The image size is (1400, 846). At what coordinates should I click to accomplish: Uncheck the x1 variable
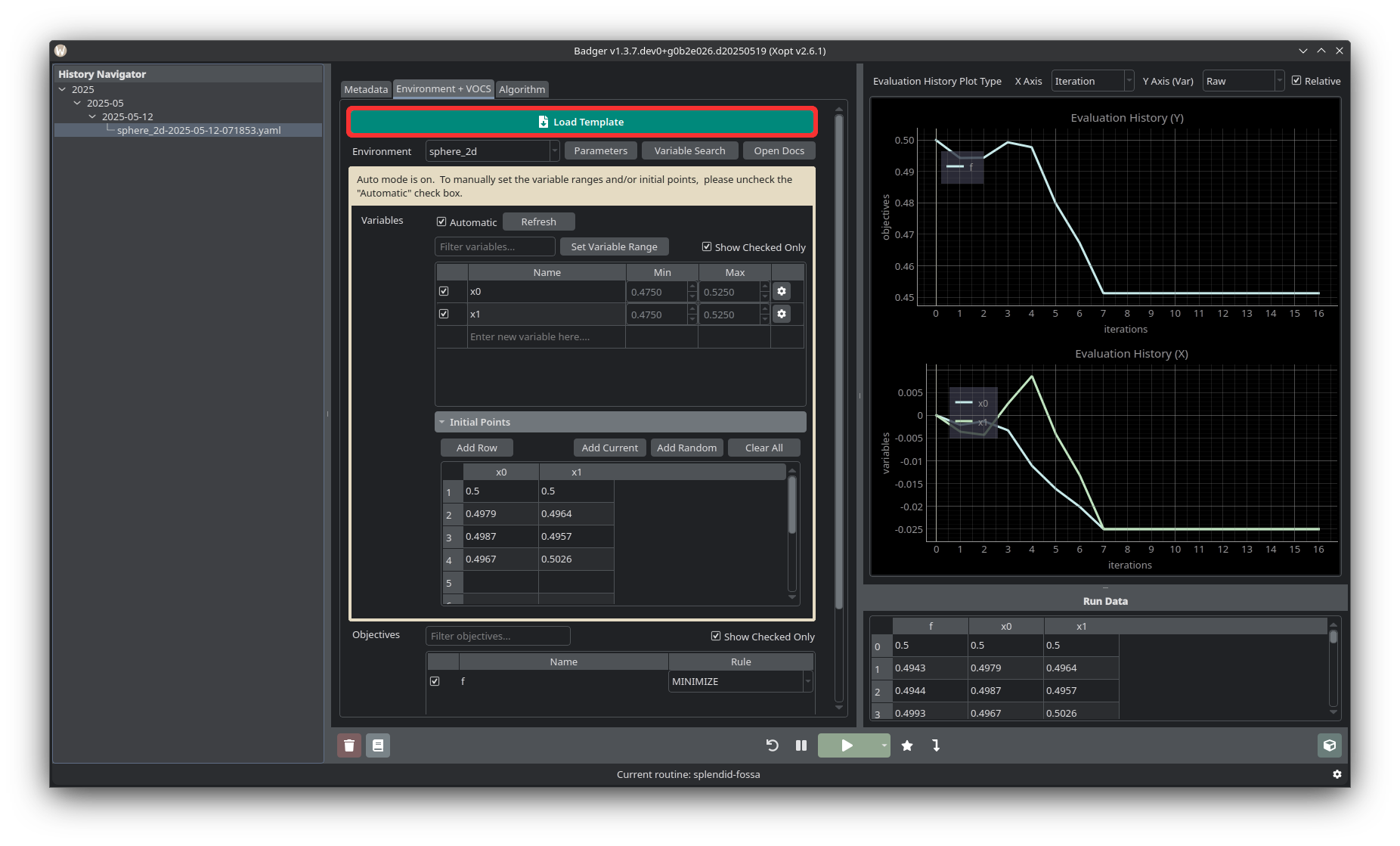pyautogui.click(x=444, y=314)
